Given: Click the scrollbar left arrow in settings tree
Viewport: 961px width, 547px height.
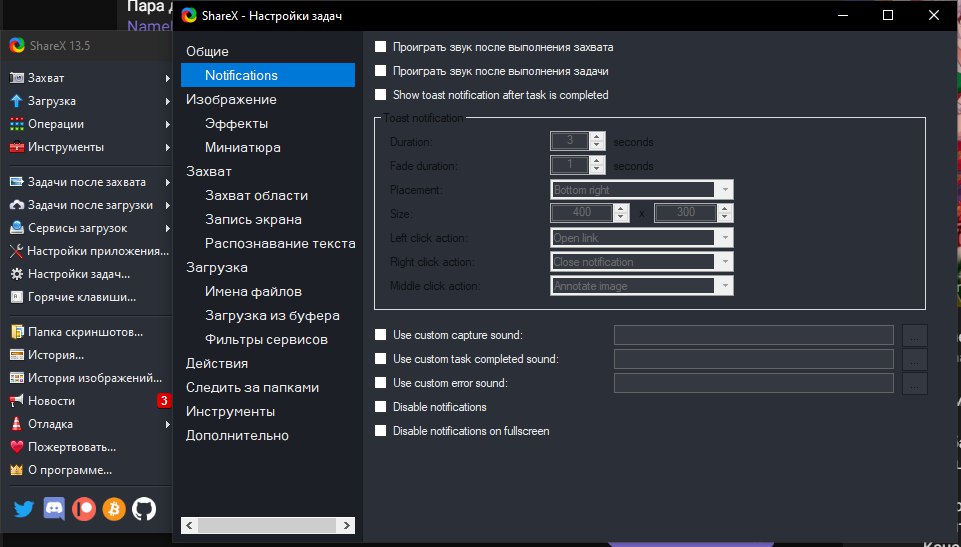Looking at the screenshot, I should tap(189, 526).
